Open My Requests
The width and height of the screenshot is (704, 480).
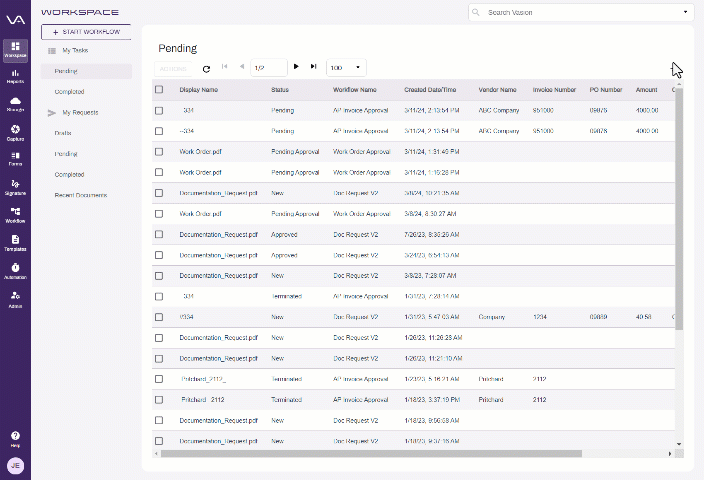tap(80, 113)
